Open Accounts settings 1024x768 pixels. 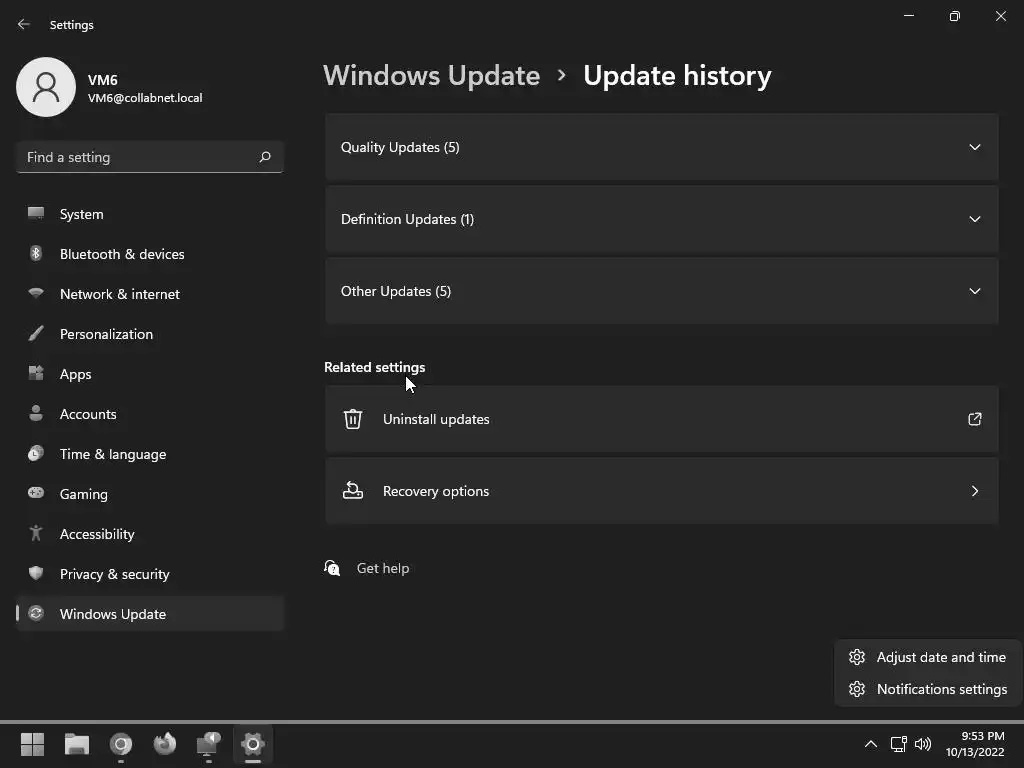tap(150, 414)
